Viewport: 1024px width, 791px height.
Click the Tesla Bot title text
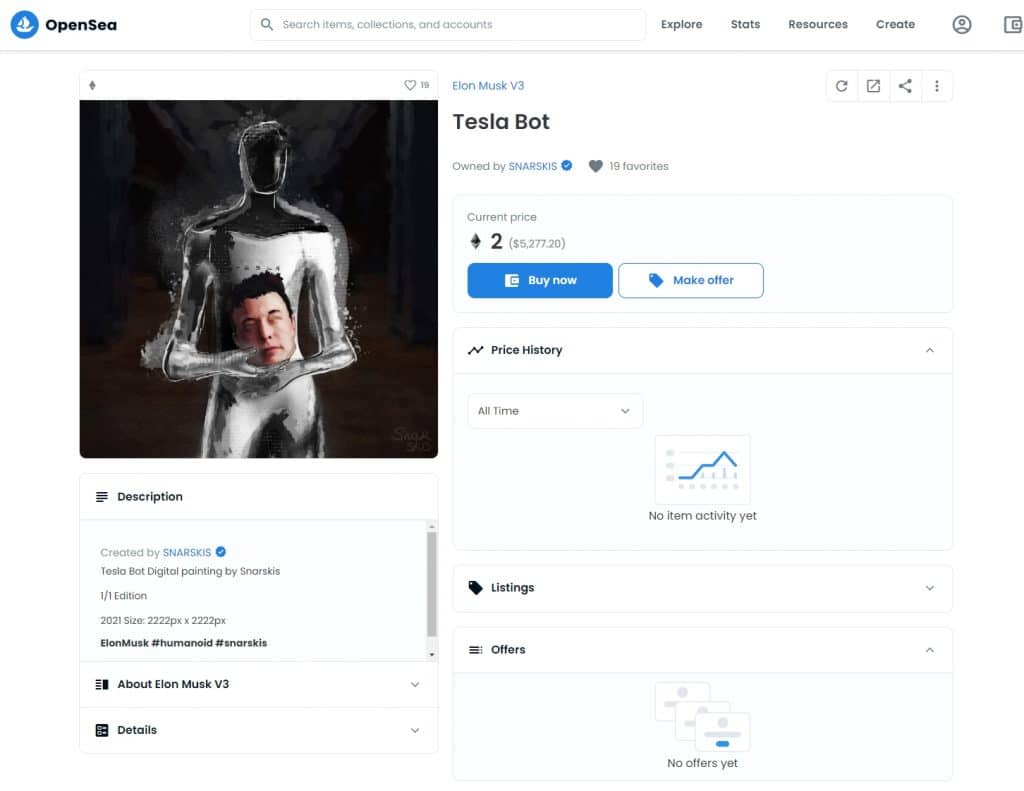click(501, 122)
